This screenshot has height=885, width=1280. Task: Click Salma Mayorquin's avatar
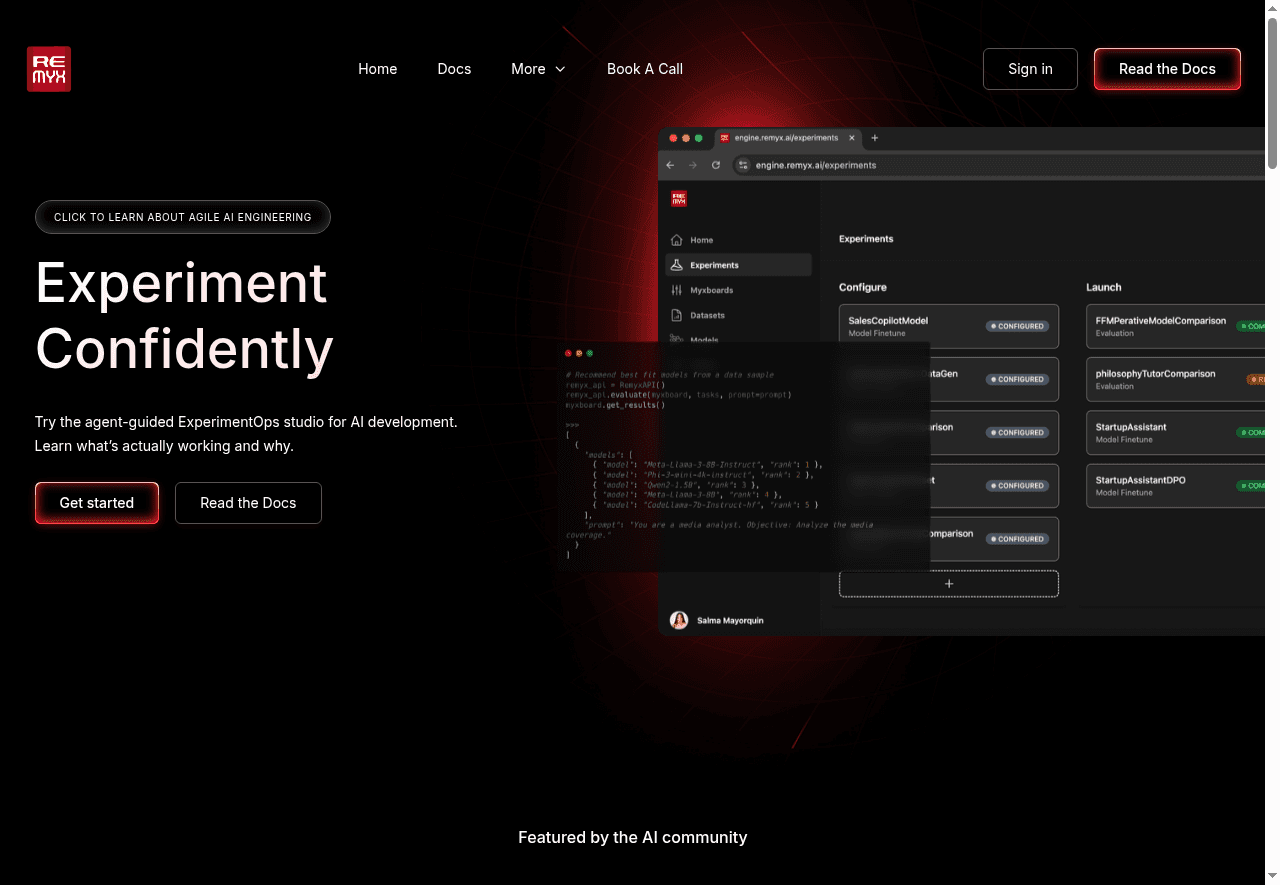tap(679, 620)
